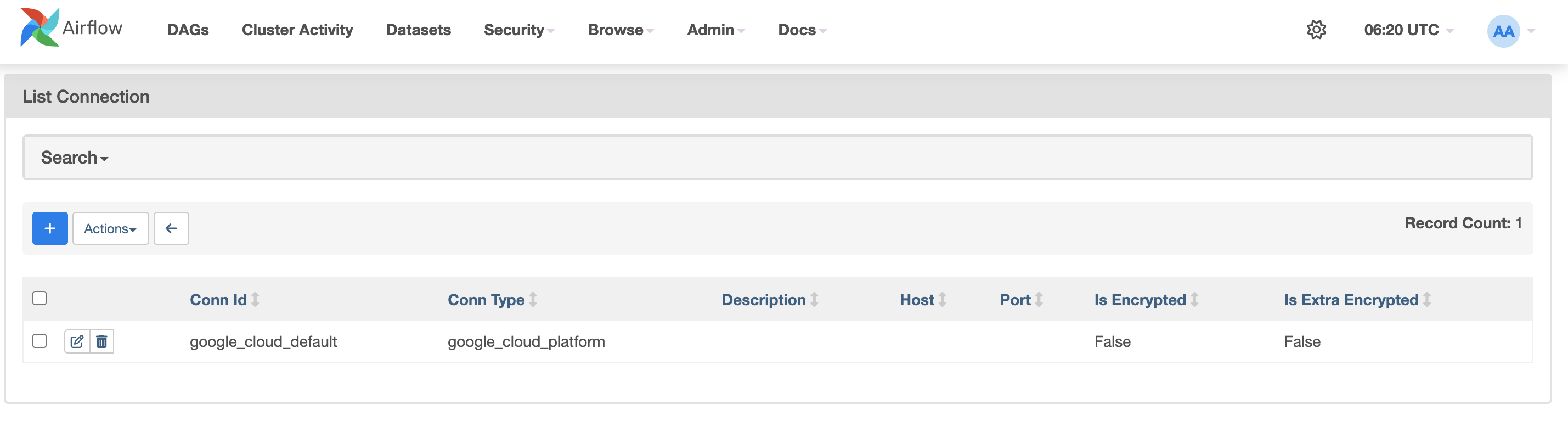The width and height of the screenshot is (1568, 426).
Task: Sort by Conn Id column arrows
Action: click(256, 300)
